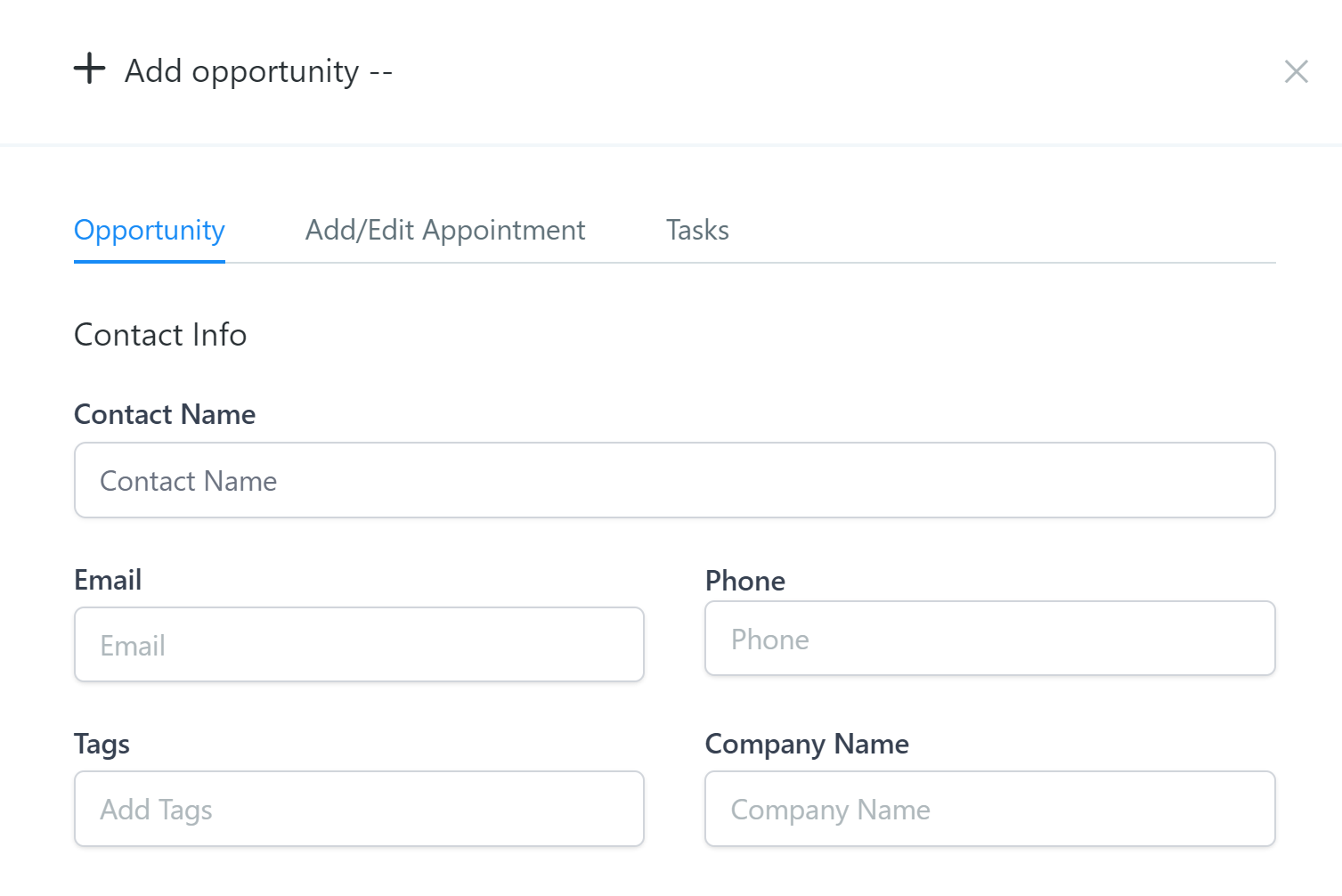Click the Email label above the field

pos(108,580)
